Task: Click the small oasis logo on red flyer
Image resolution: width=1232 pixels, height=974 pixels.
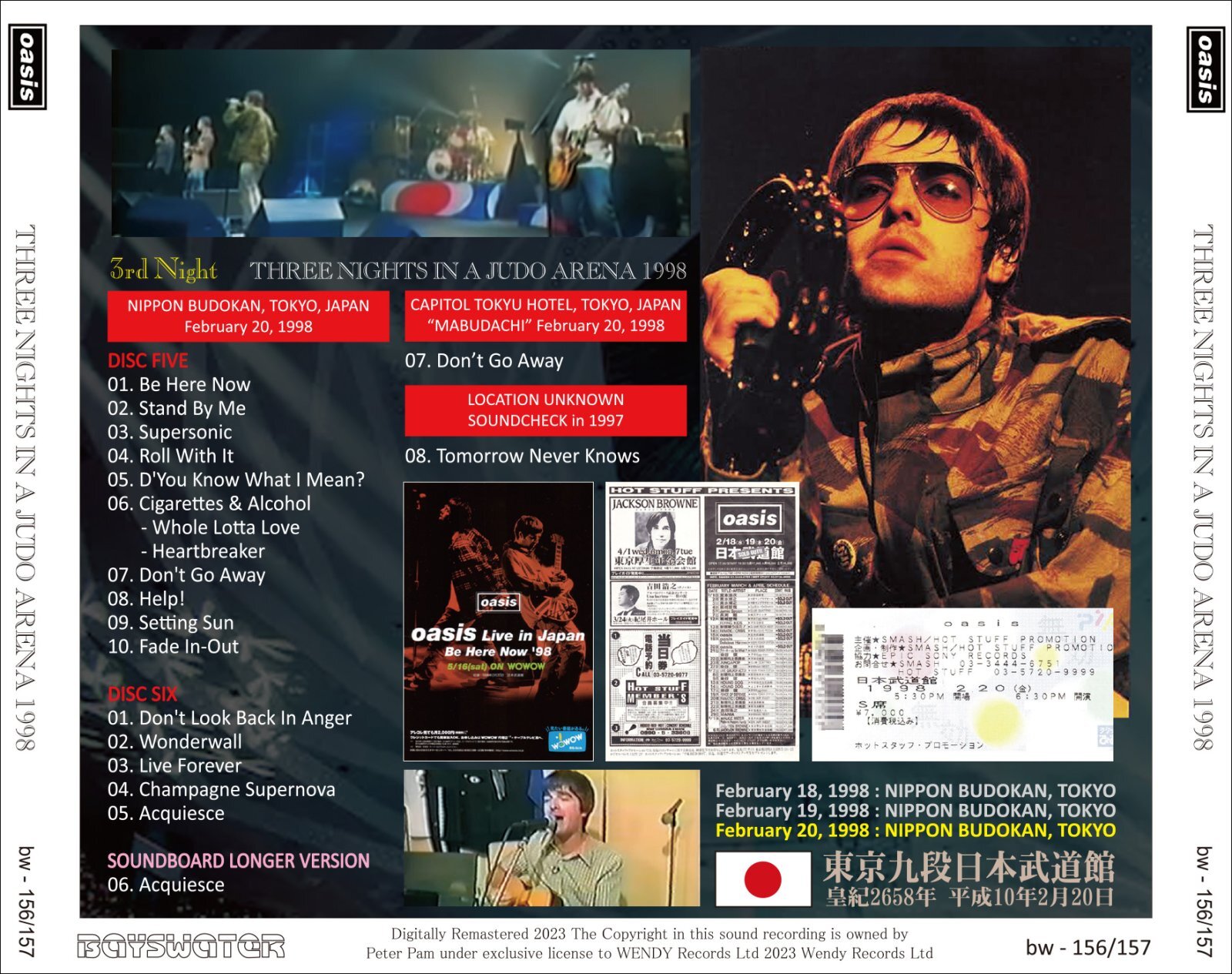Action: (498, 601)
